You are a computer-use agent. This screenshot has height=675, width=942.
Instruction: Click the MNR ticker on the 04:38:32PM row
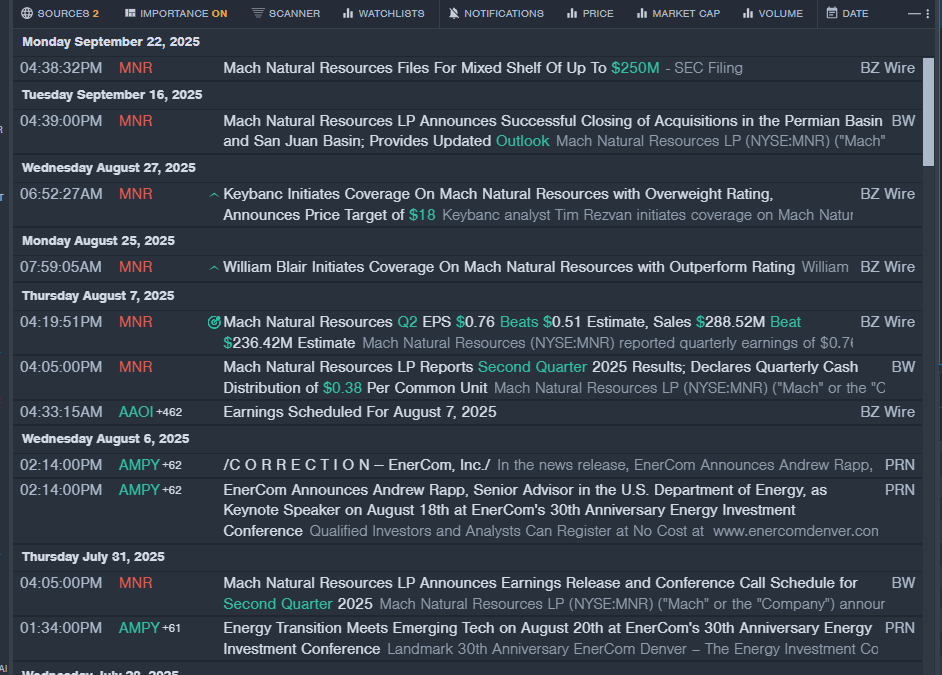coord(135,68)
